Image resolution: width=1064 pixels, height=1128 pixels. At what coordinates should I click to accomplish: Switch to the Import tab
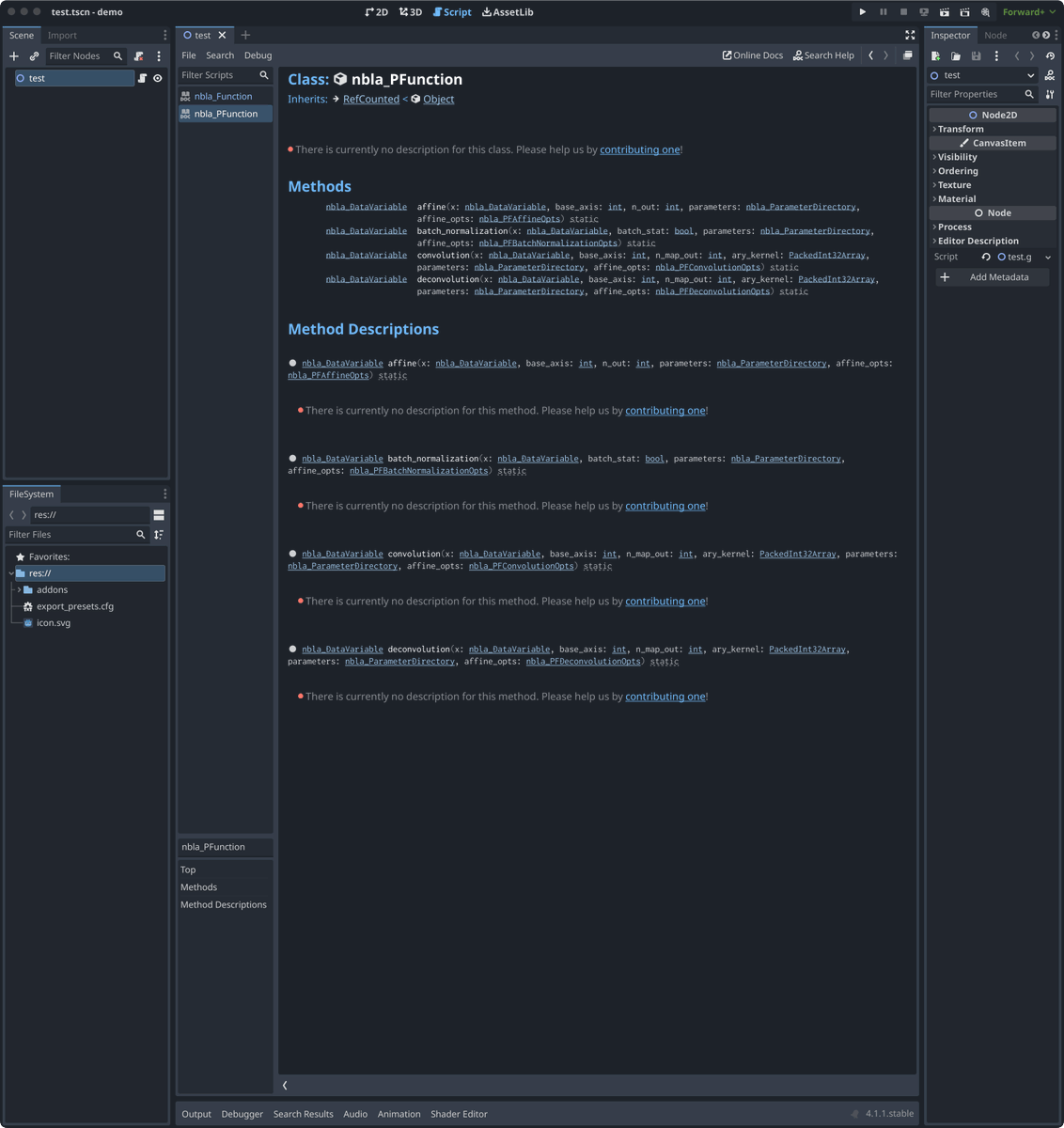pos(62,35)
